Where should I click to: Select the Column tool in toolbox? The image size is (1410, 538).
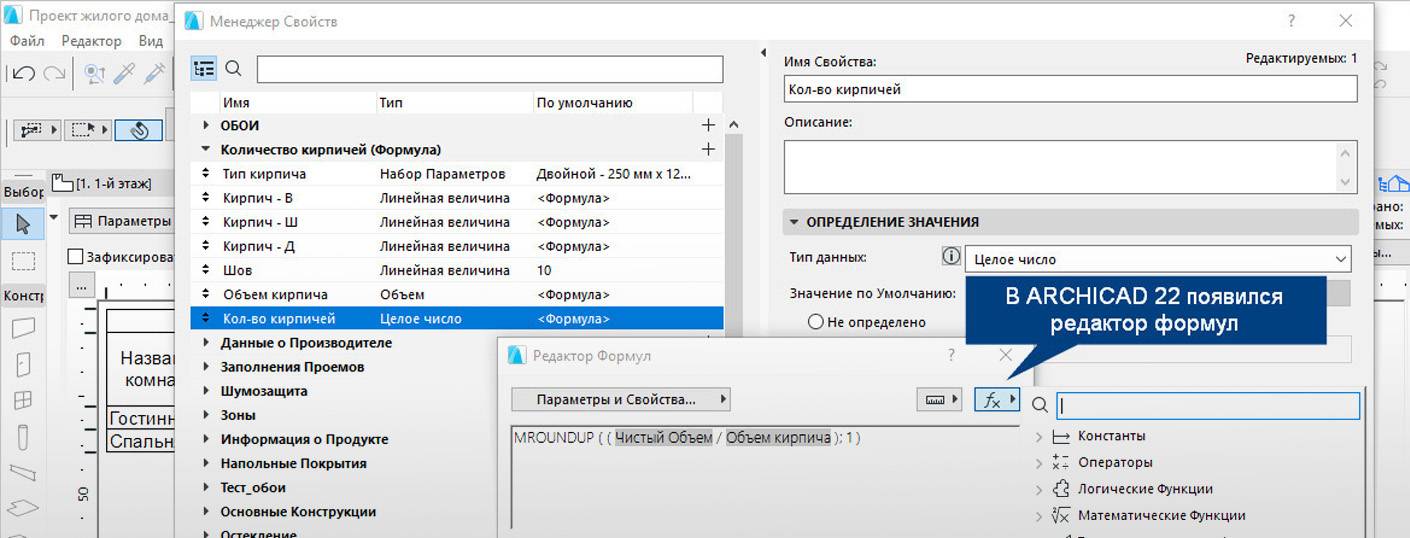pos(22,437)
